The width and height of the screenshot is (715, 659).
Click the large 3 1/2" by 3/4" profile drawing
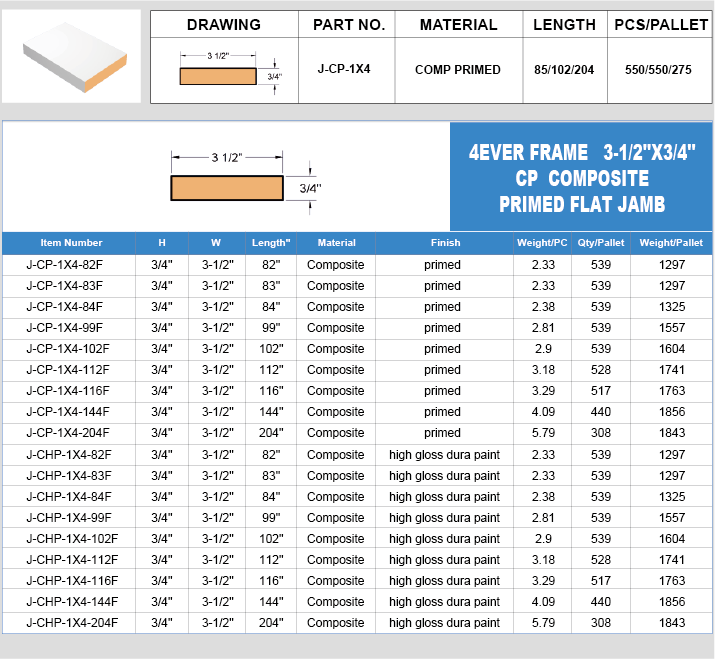pos(246,182)
